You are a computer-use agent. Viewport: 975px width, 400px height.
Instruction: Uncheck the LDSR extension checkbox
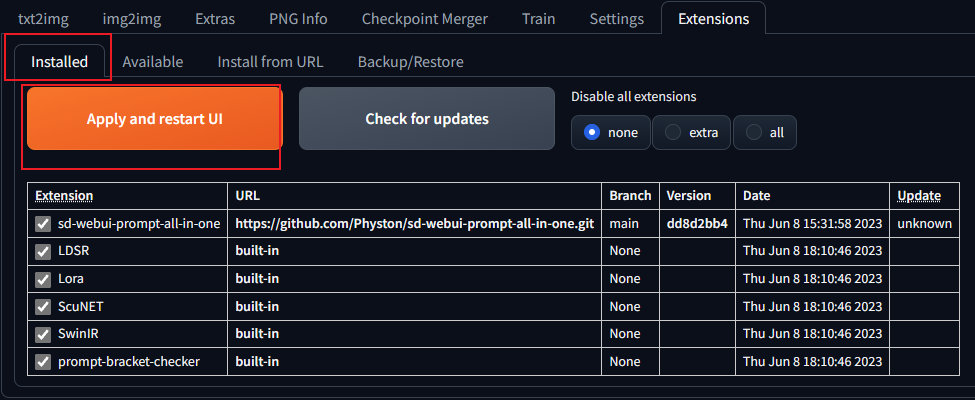[43, 251]
